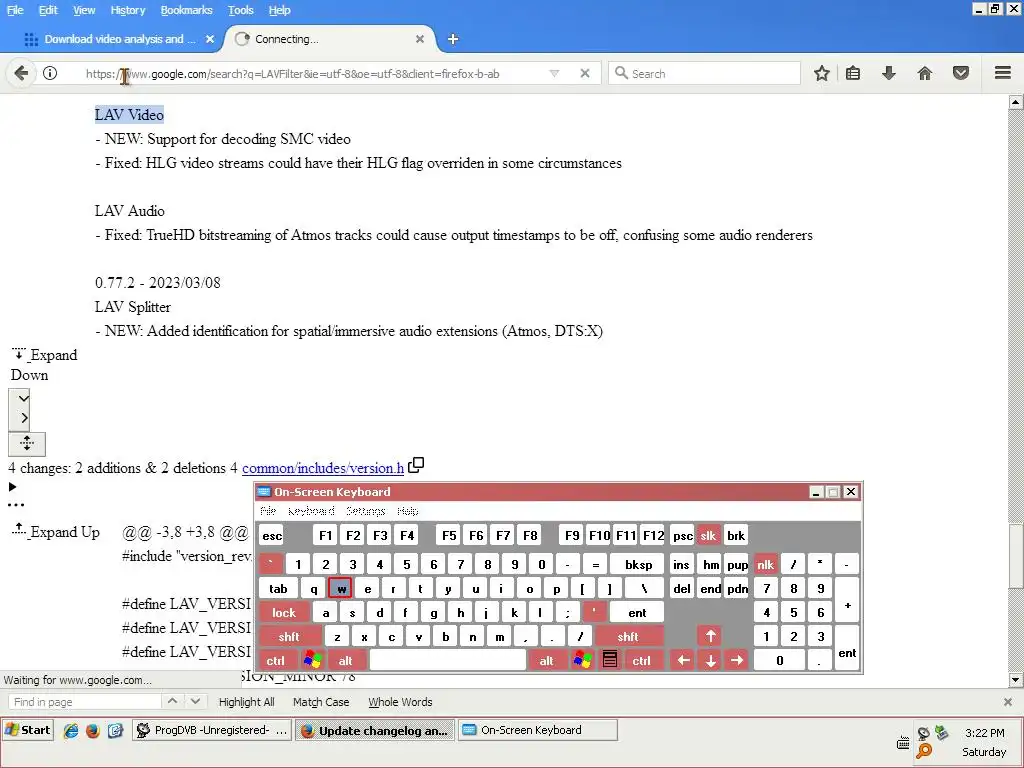Click page scrollbar down arrow
Screen dimensions: 1024x768
point(1016,680)
